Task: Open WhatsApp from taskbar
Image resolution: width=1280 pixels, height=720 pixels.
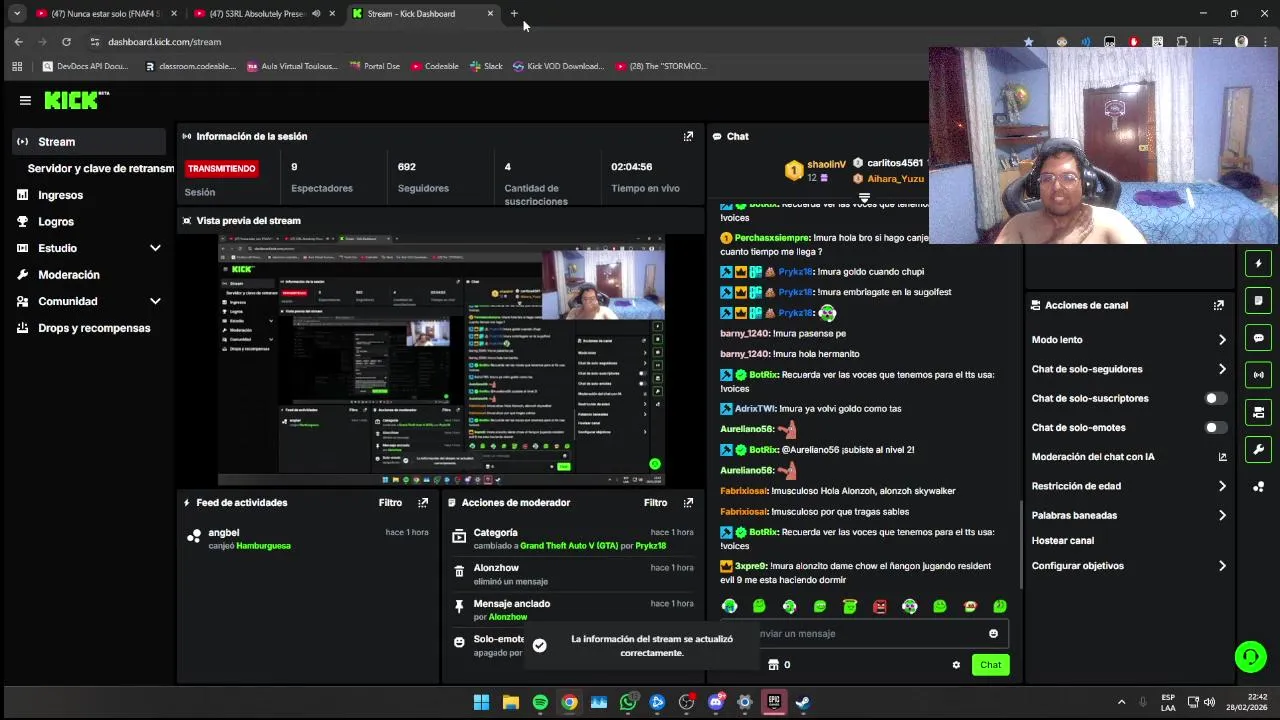Action: [628, 702]
